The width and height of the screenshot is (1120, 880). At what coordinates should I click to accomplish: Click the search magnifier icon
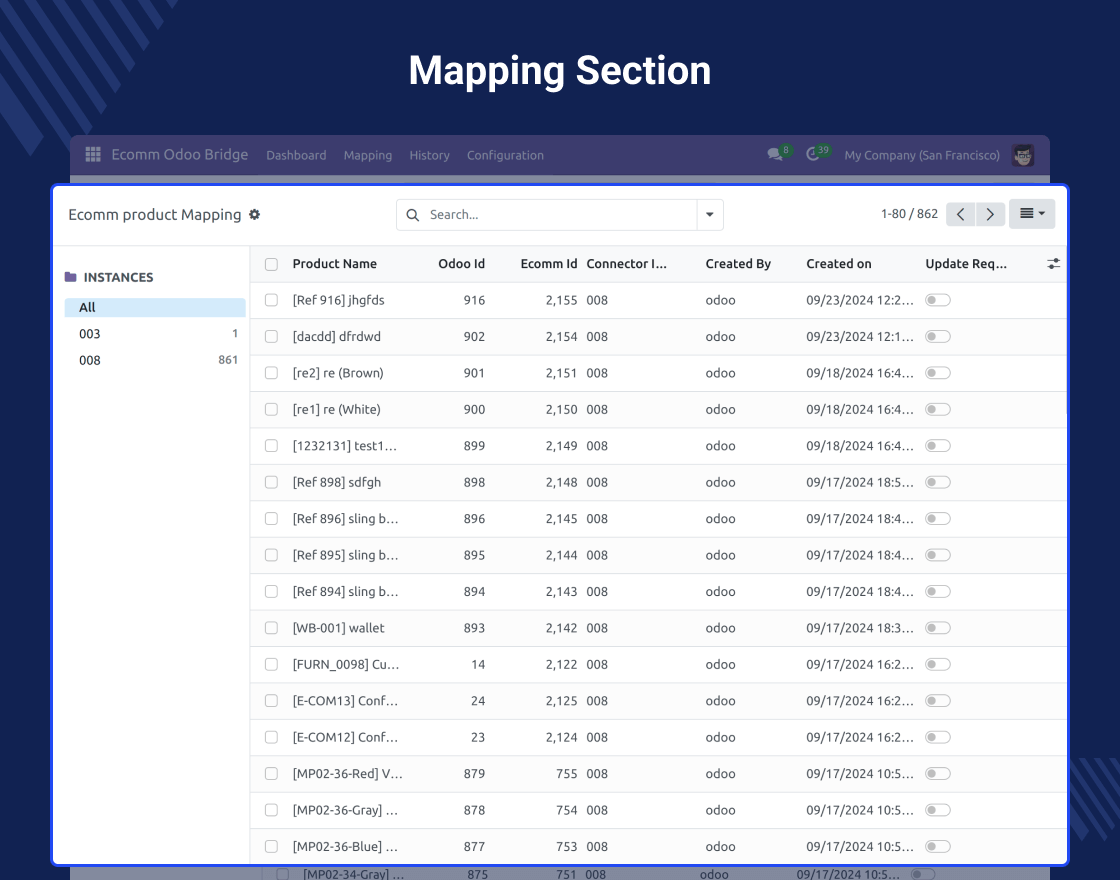(x=413, y=215)
